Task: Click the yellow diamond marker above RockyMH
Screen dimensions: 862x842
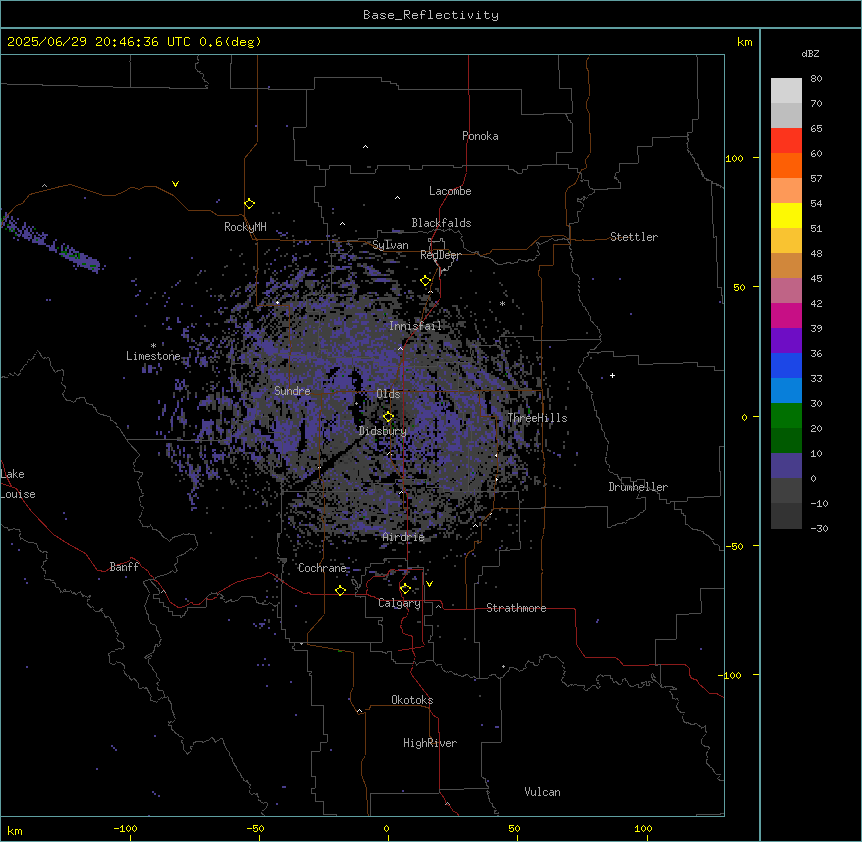Action: tap(249, 204)
